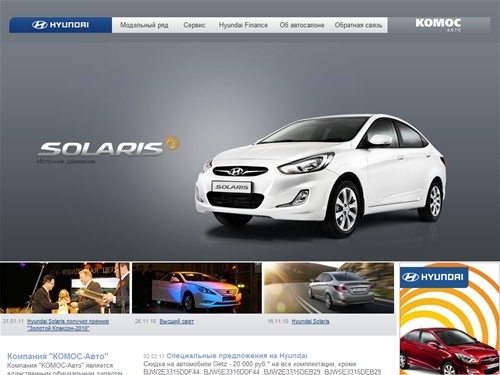Go to Об автосалоне section
Screen dimensions: 500x375
(x=302, y=25)
